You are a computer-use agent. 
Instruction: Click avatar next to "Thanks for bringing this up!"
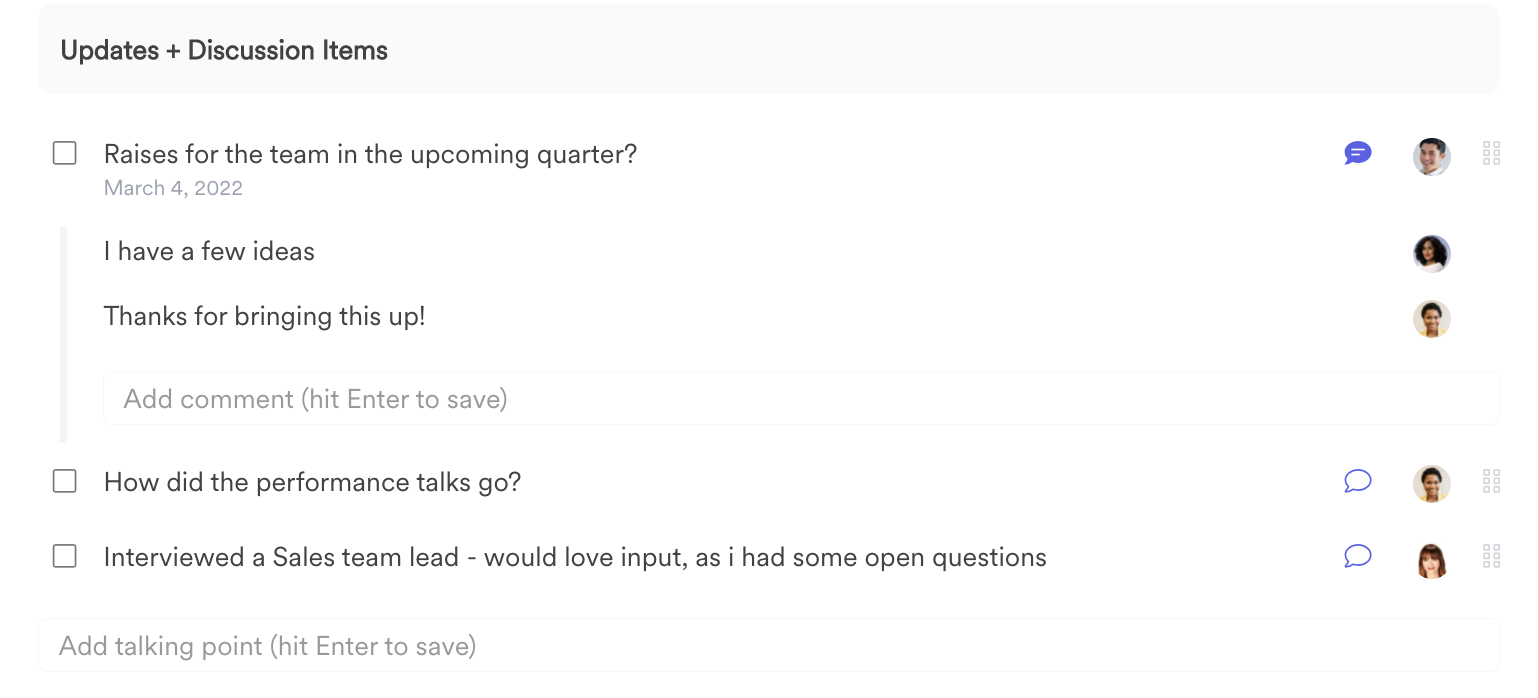point(1431,319)
